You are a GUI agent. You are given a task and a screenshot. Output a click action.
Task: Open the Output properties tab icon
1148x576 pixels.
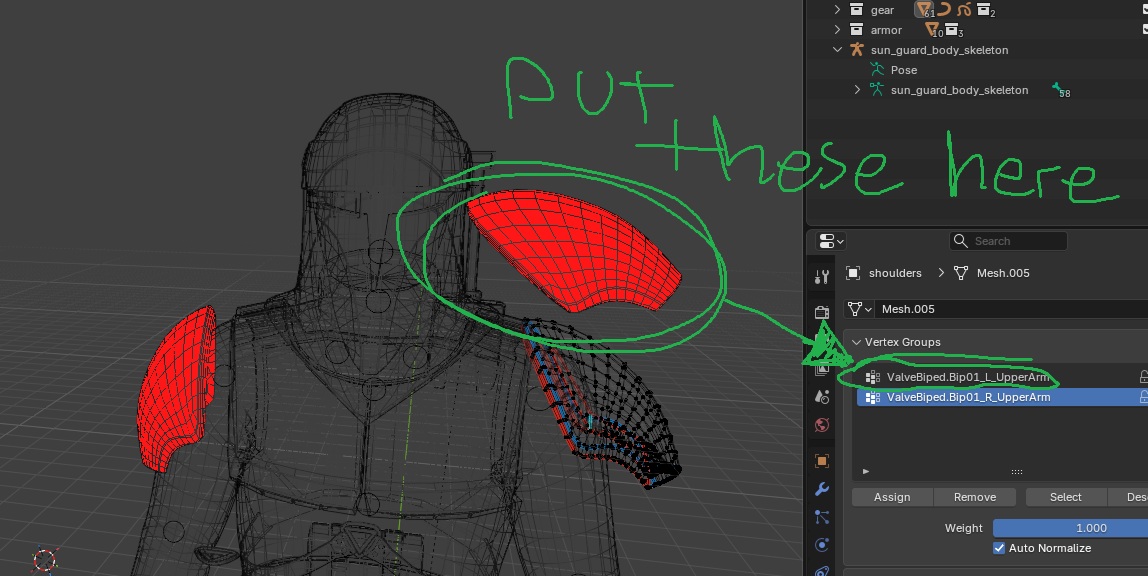(x=821, y=340)
